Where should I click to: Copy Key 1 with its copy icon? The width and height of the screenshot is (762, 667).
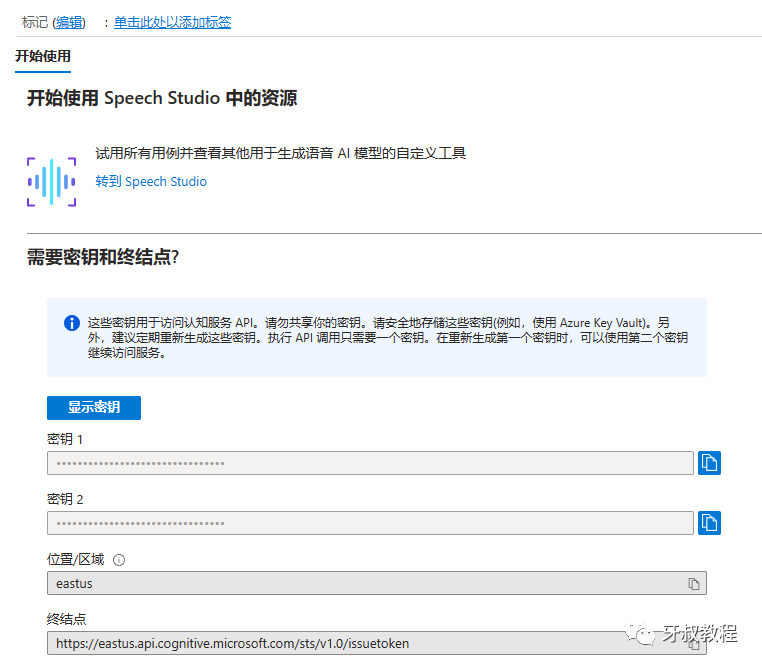pyautogui.click(x=709, y=462)
